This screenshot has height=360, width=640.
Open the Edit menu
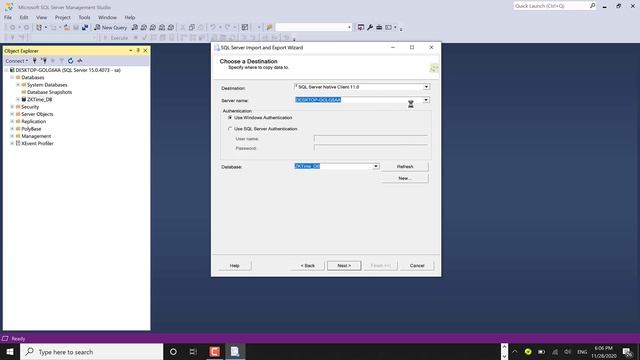click(x=24, y=18)
